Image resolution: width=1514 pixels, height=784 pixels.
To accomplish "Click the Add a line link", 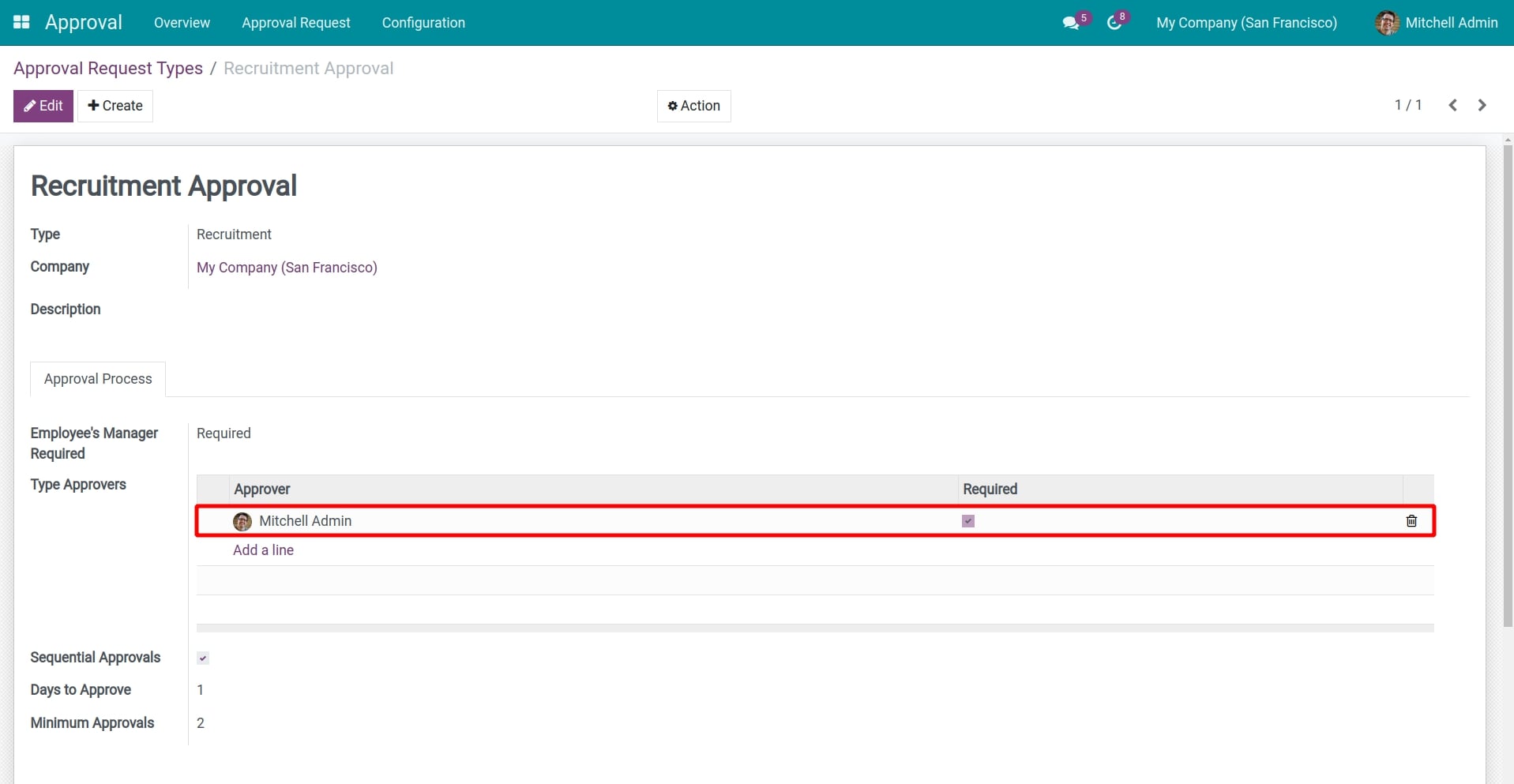I will click(263, 550).
